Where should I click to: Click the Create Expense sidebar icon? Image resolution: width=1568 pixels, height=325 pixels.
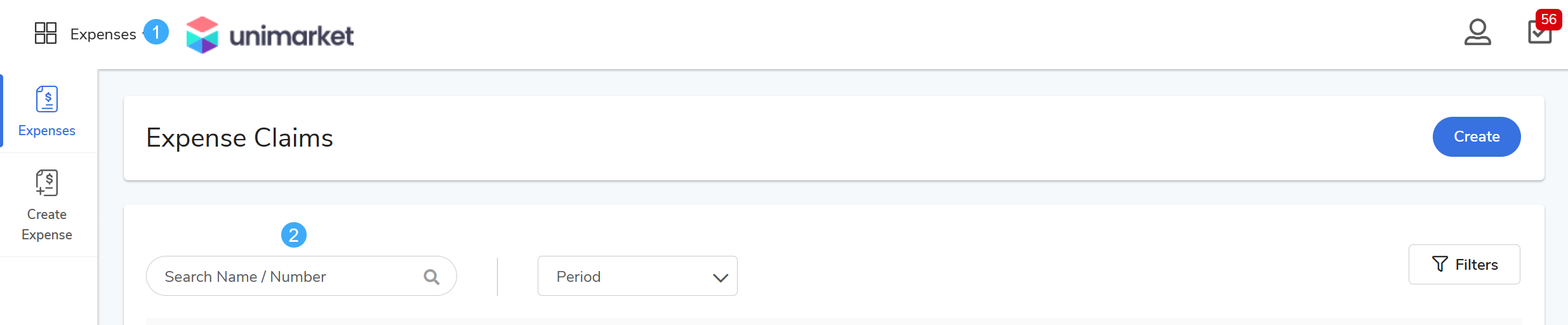47,183
